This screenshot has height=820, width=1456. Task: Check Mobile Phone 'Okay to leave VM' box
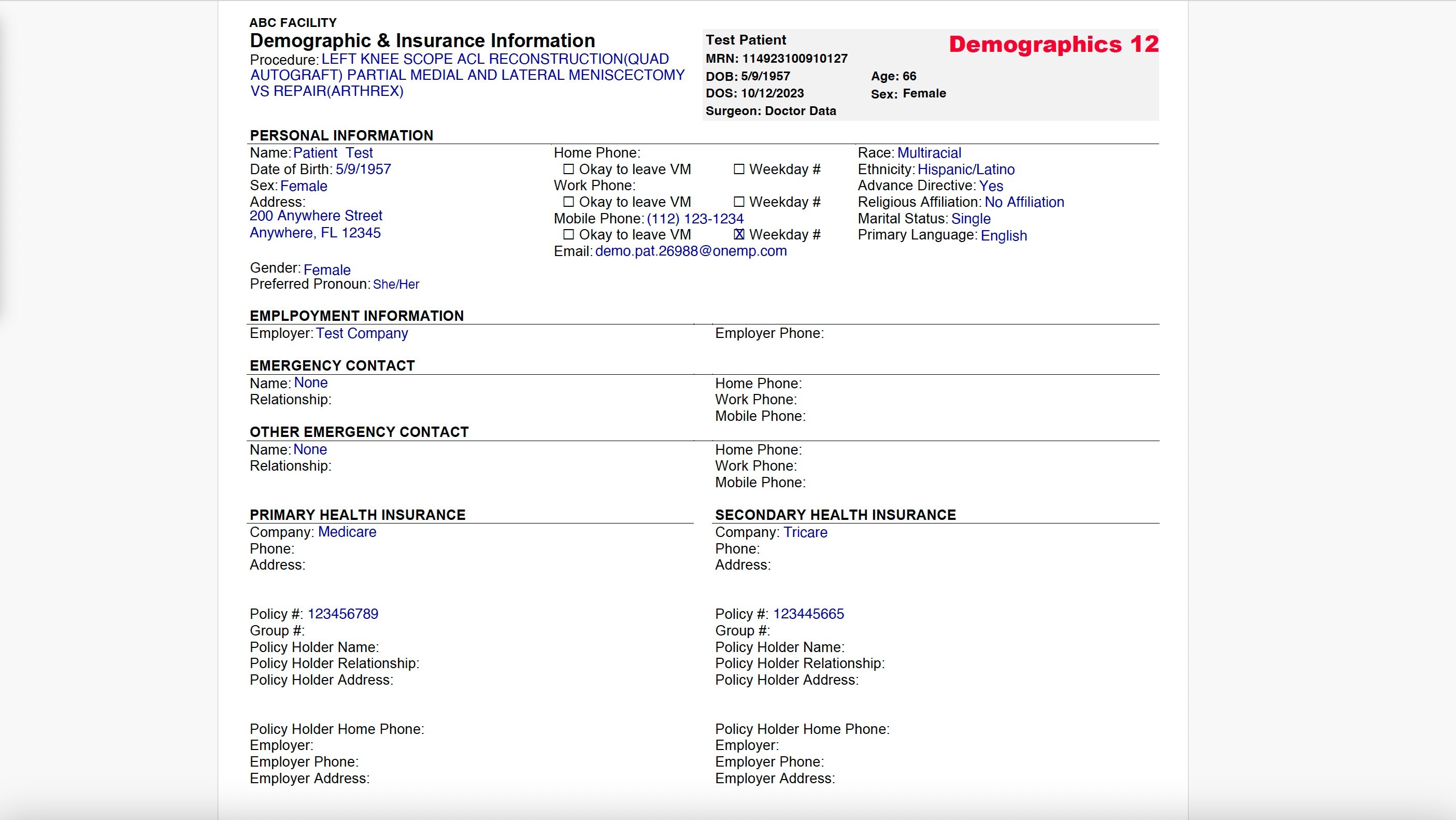[568, 234]
